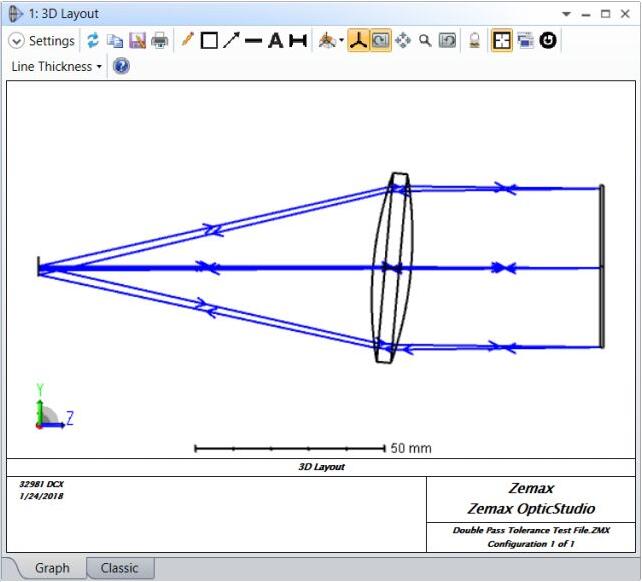642x582 pixels.
Task: Click the 50 mm scale bar label
Action: click(x=411, y=448)
